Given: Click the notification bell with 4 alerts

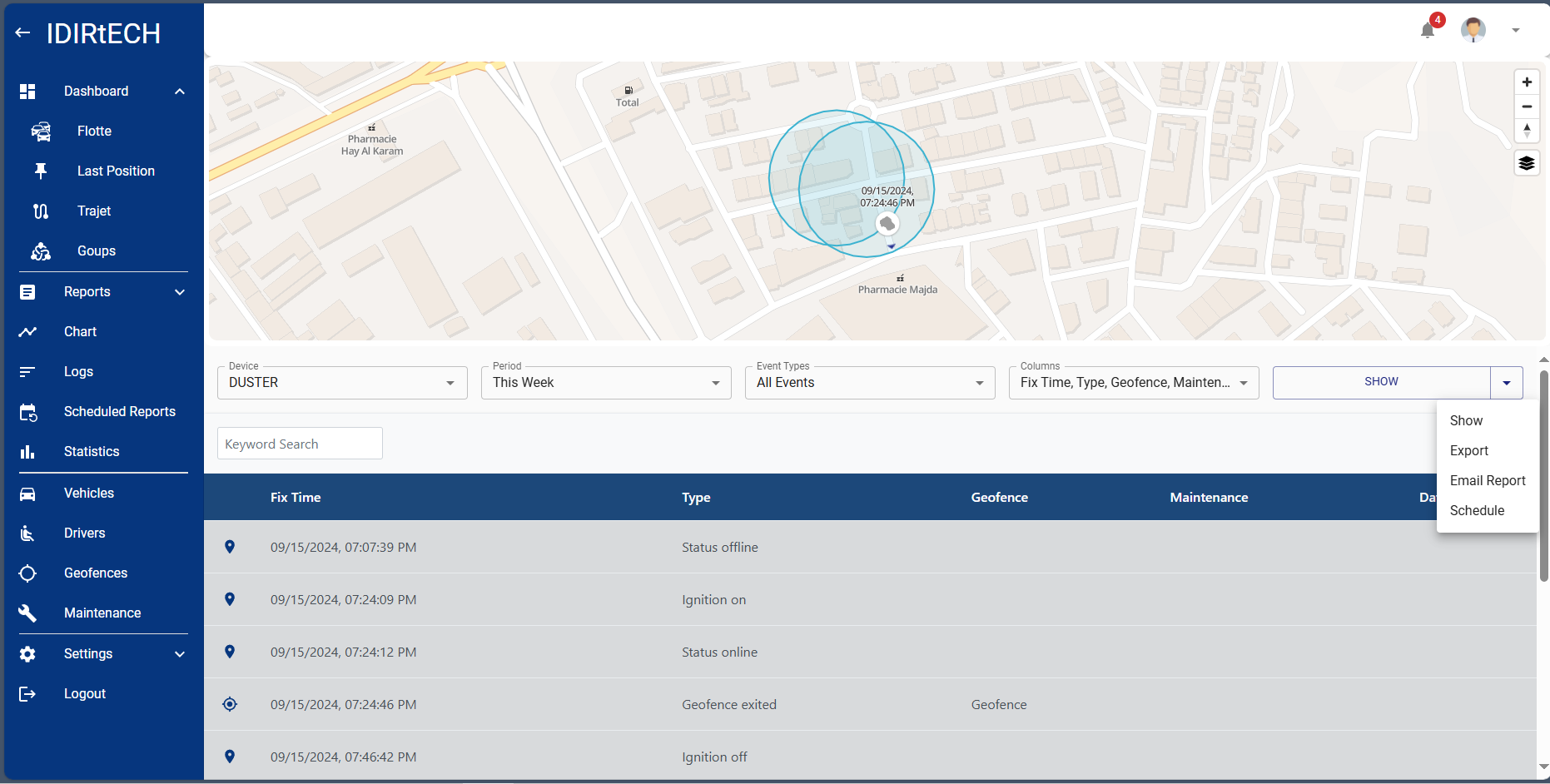Looking at the screenshot, I should click(x=1427, y=29).
